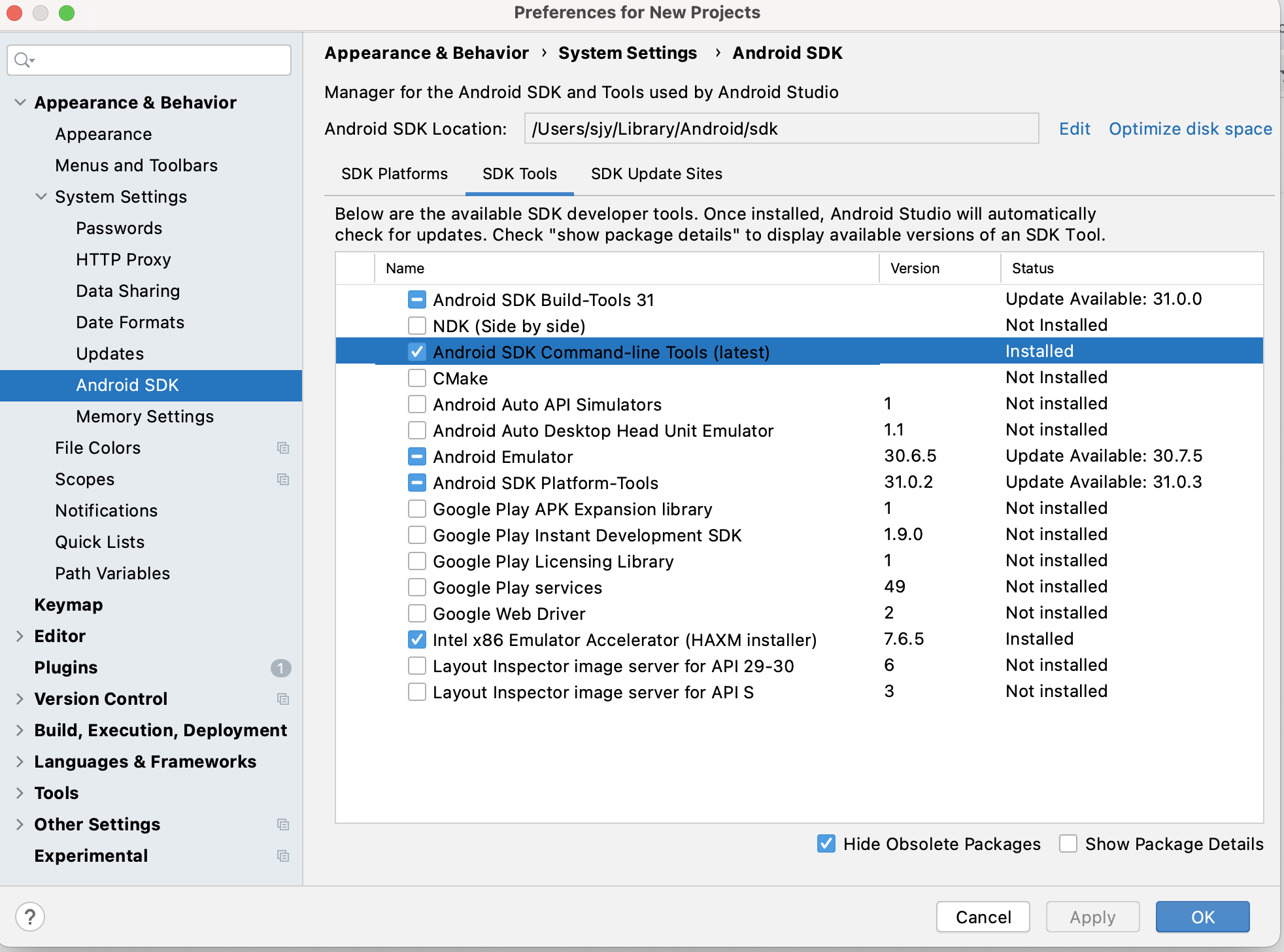Click the Plugins update count badge
1284x952 pixels.
coord(280,668)
